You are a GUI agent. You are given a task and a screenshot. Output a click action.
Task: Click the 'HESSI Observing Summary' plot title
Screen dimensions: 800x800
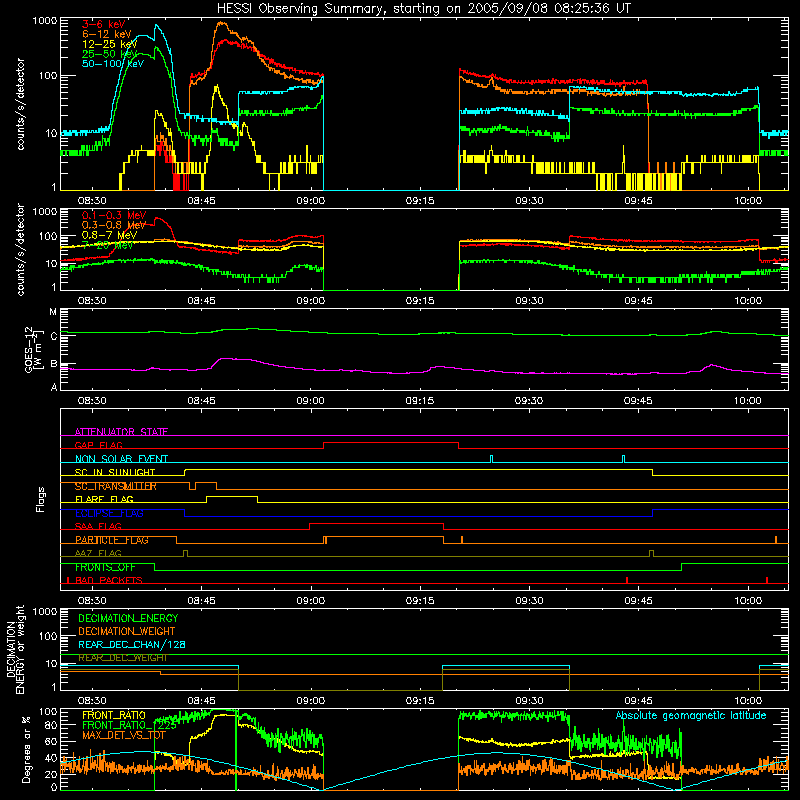pyautogui.click(x=423, y=9)
